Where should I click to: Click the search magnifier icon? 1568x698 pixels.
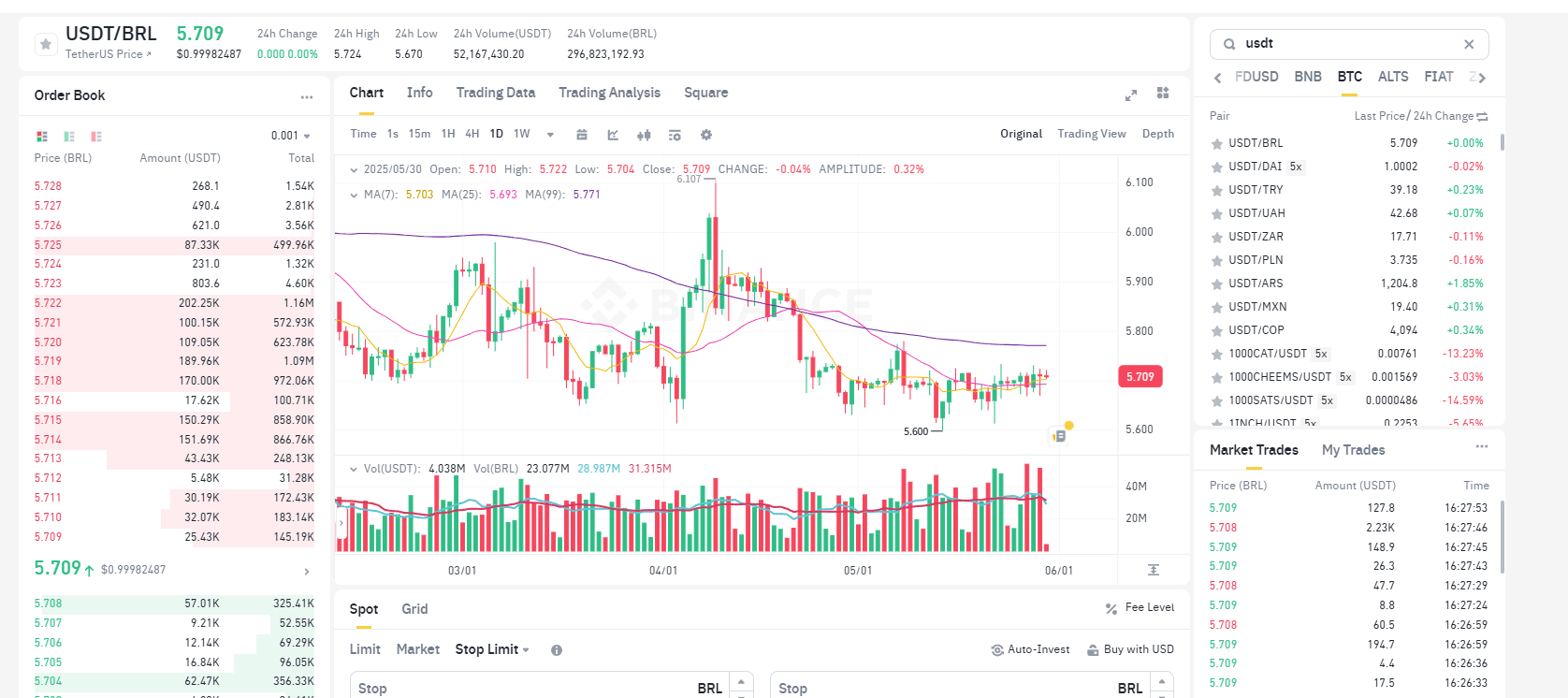click(x=1229, y=44)
